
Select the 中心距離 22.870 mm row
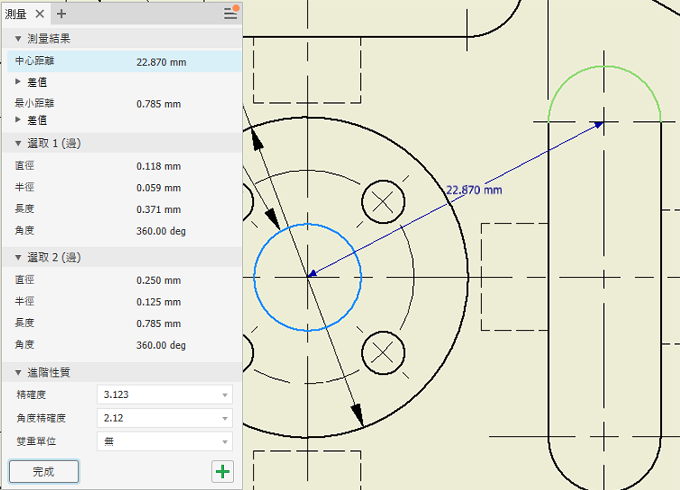pos(124,62)
